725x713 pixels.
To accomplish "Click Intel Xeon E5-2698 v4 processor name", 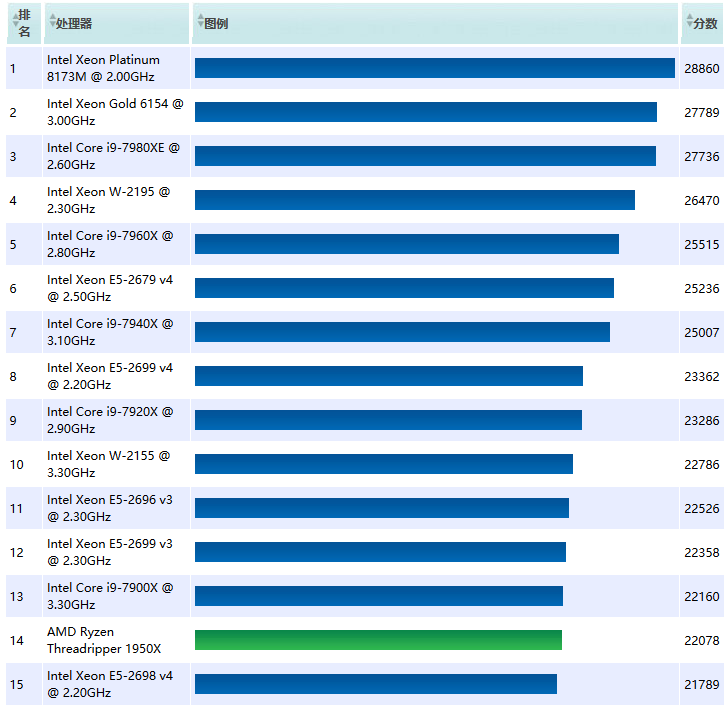I will point(110,684).
